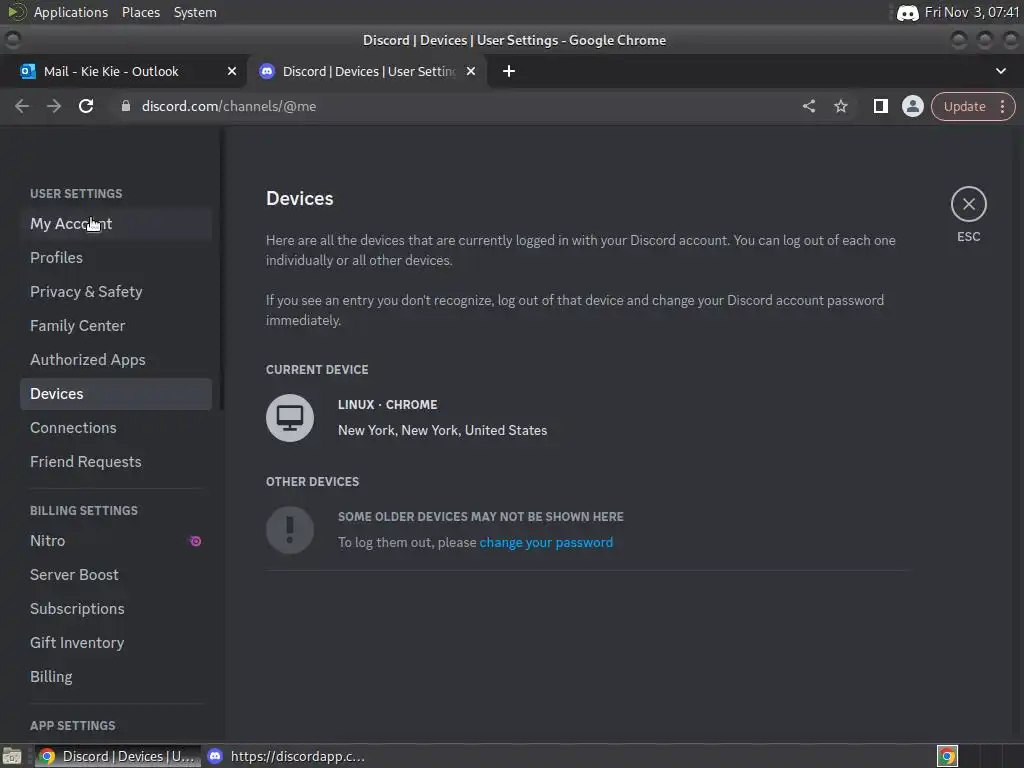Image resolution: width=1024 pixels, height=768 pixels.
Task: Click the Devices page heading
Action: point(299,199)
